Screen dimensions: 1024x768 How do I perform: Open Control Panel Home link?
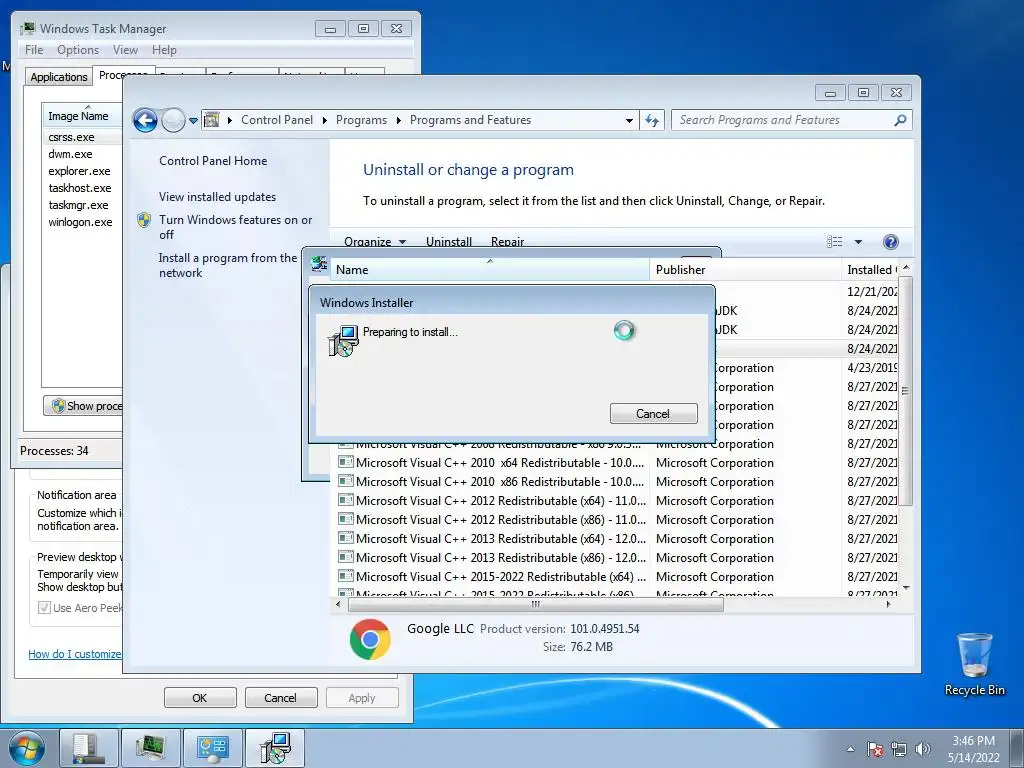point(213,161)
